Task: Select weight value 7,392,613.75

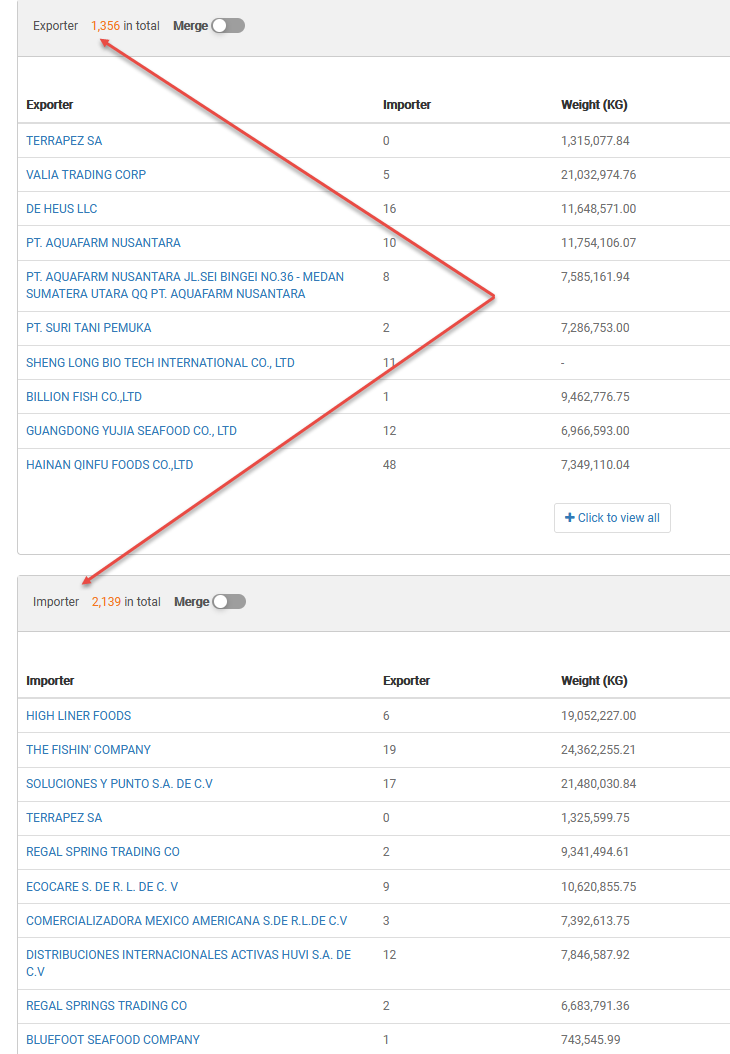Action: [x=596, y=921]
